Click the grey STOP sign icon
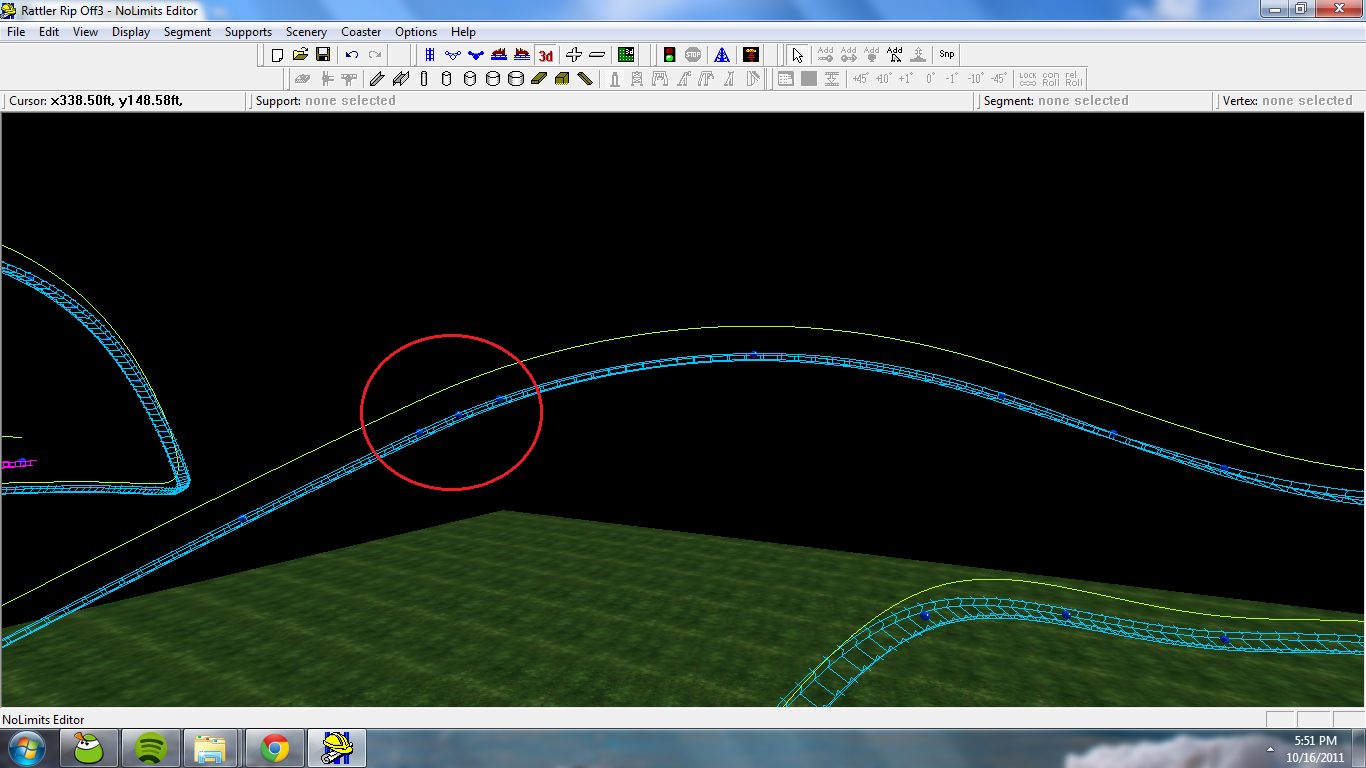 693,55
